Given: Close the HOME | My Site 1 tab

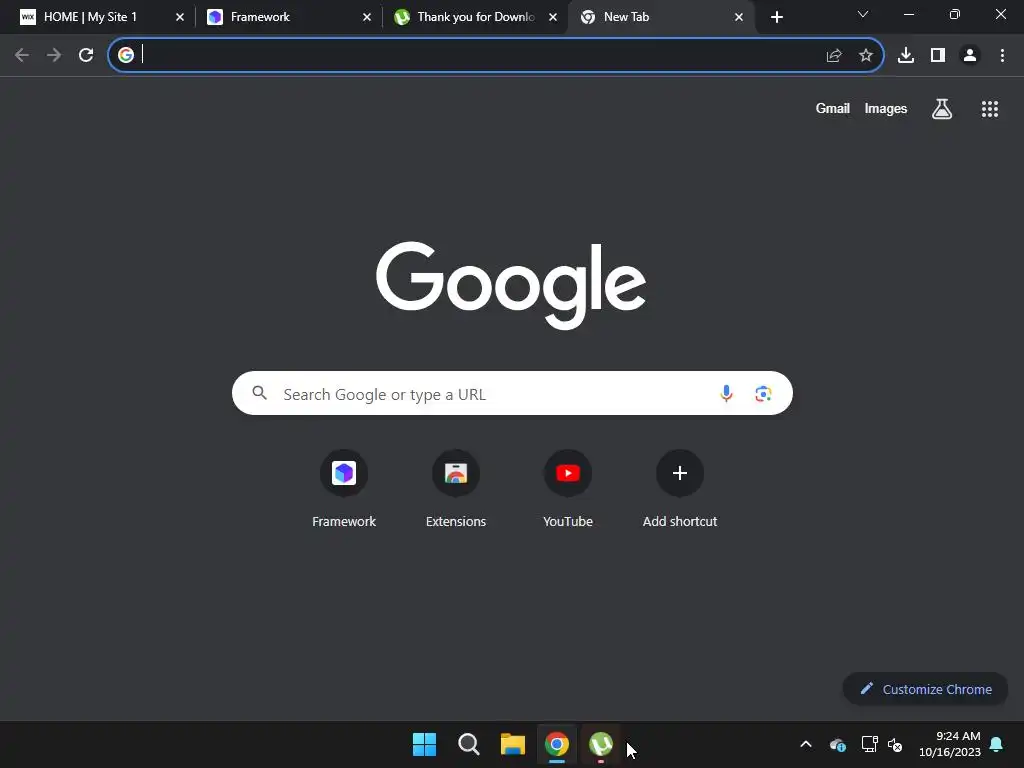Looking at the screenshot, I should coord(180,17).
